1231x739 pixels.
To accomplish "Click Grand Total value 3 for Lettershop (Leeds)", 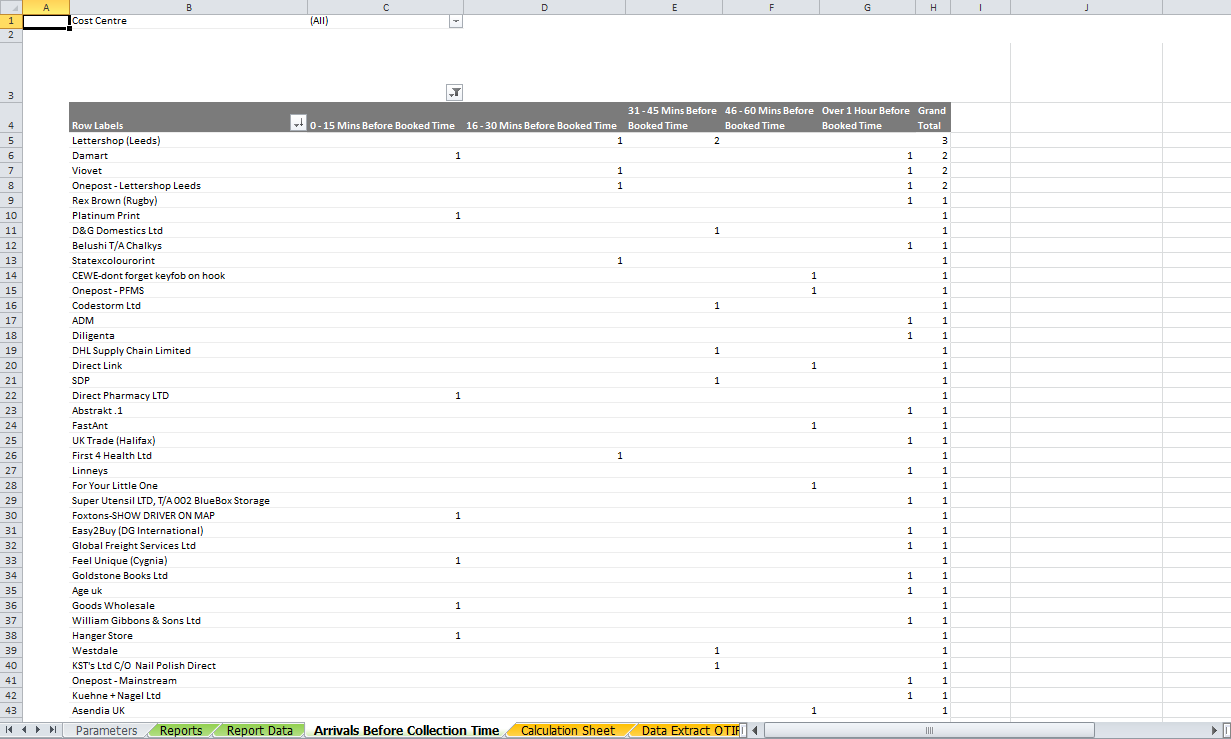I will tap(932, 141).
